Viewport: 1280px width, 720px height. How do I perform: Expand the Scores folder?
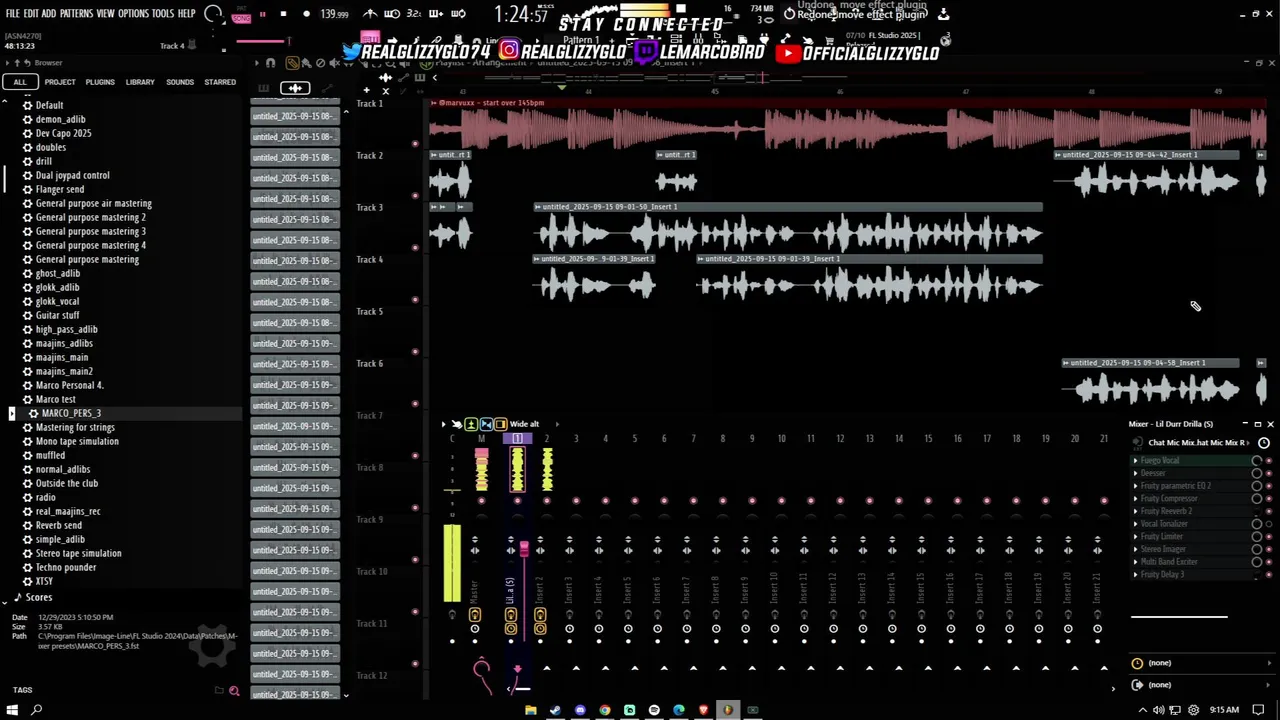tap(38, 597)
